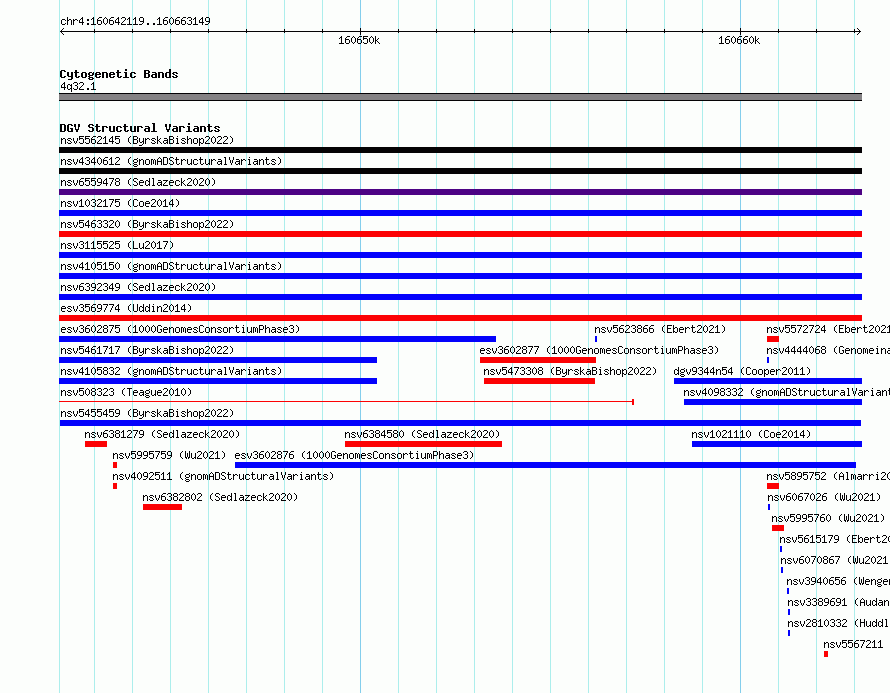Click the blue nsv5455459 feature bar

pyautogui.click(x=460, y=423)
